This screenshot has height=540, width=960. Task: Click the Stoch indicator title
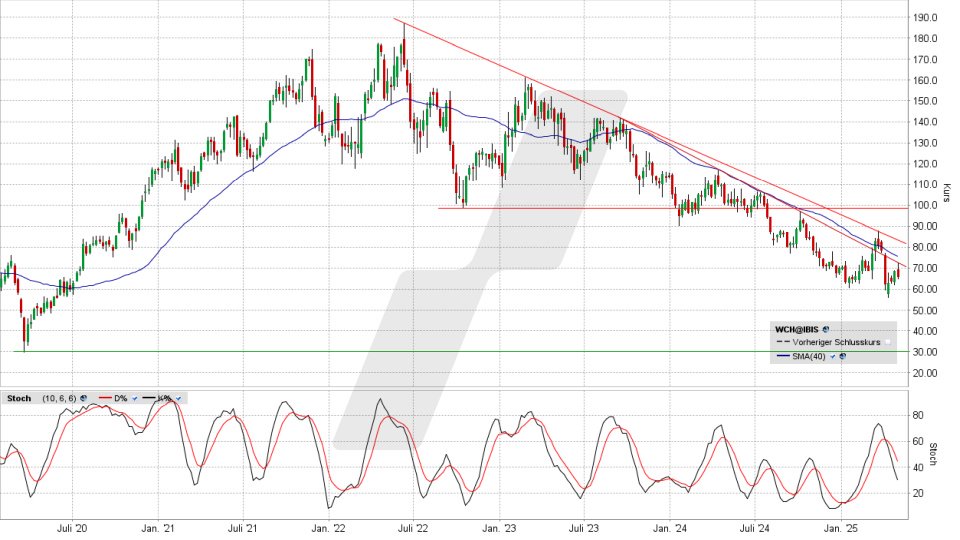point(19,399)
